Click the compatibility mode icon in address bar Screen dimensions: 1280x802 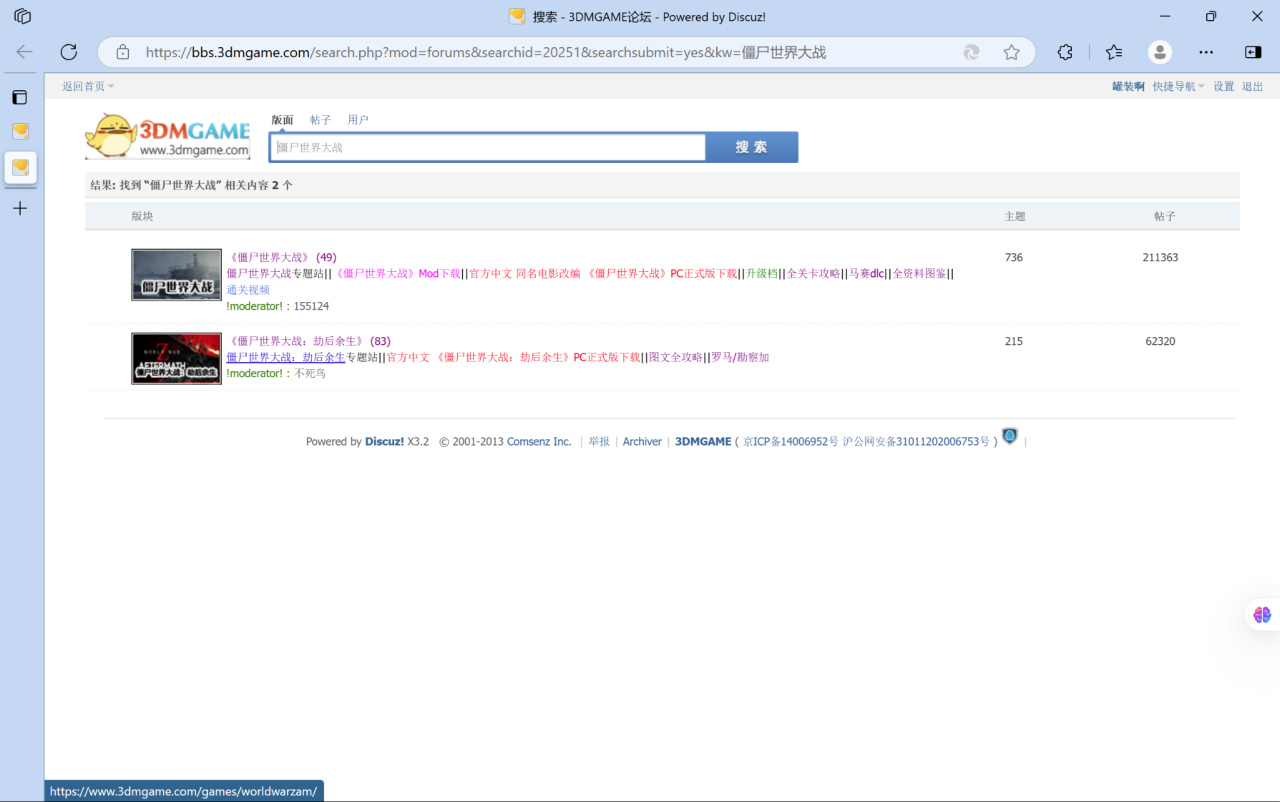point(970,52)
